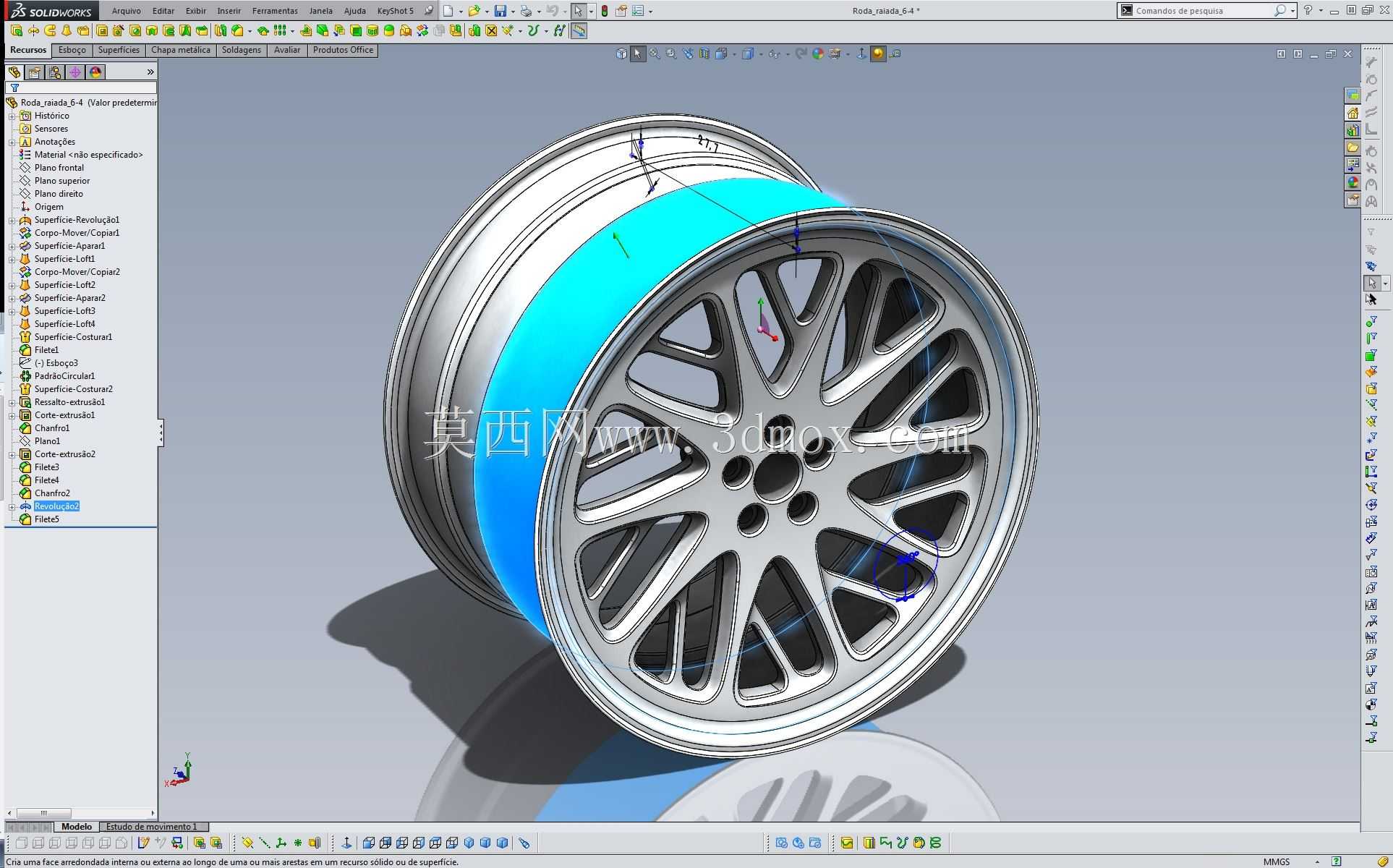1393x868 pixels.
Task: Expand Corte-extrusão2 feature node
Action: [12, 454]
